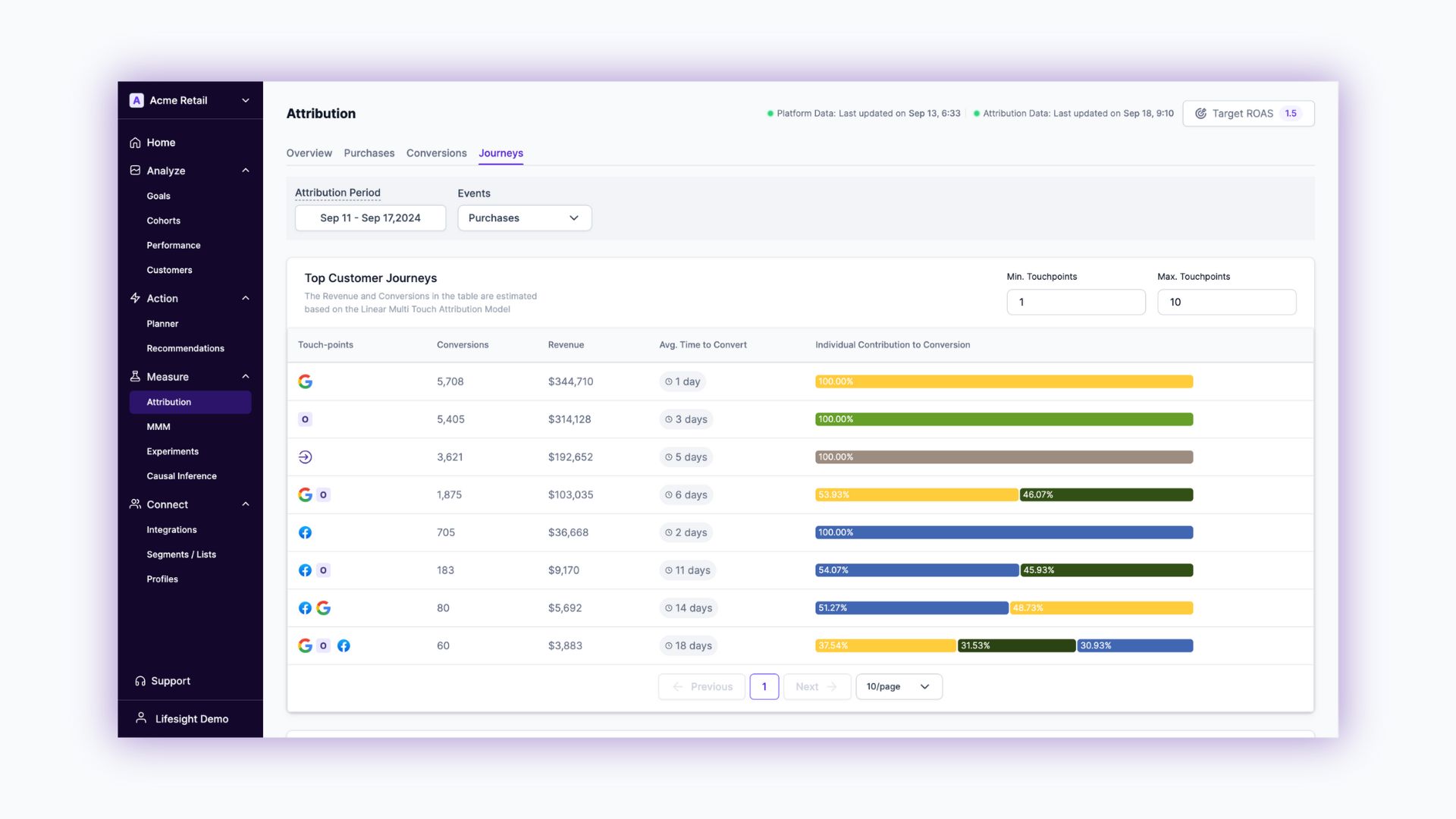Screen dimensions: 1456x819
Task: Collapse the Analyze section
Action: click(245, 171)
